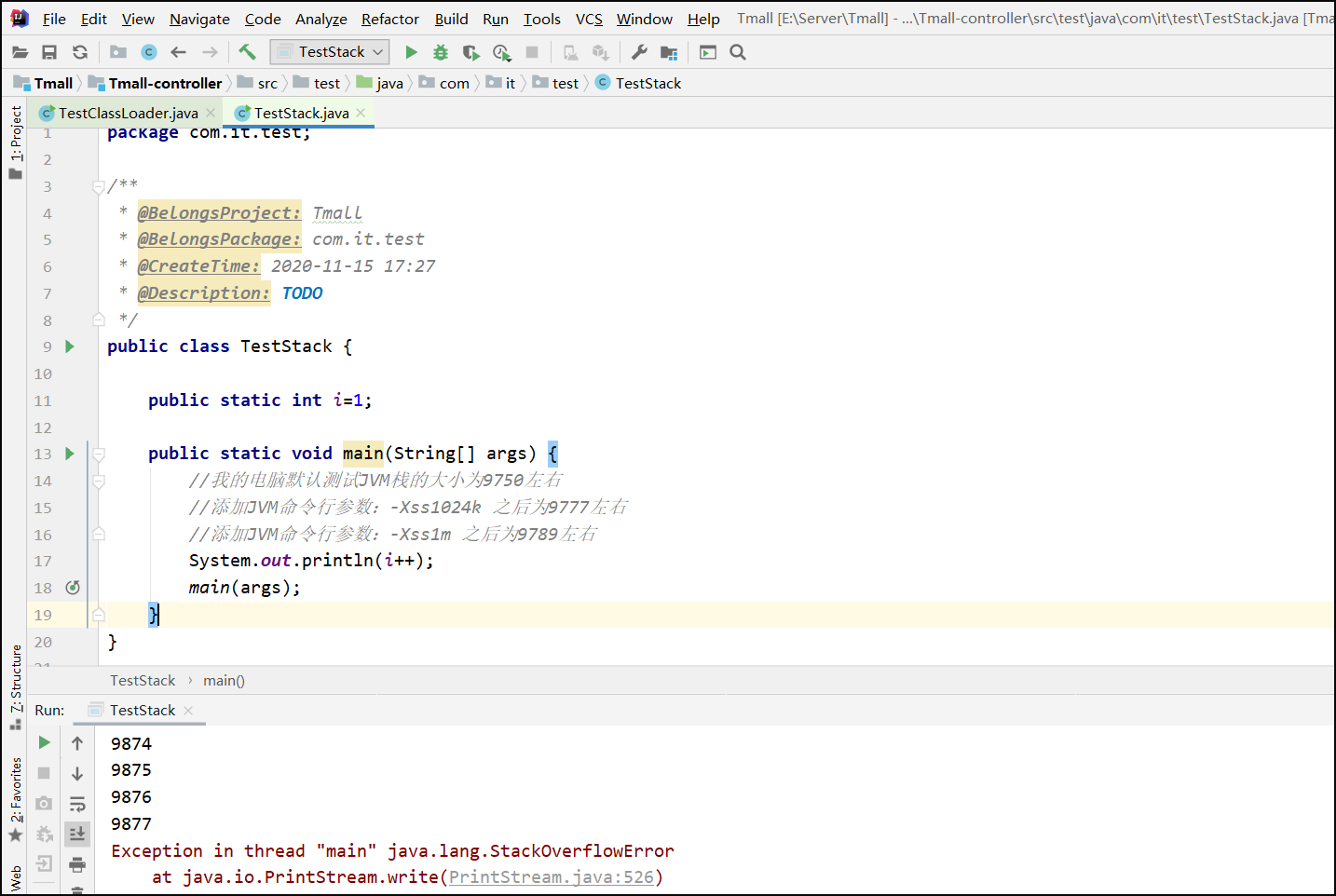
Task: Save all files with the floppy disk icon
Action: (49, 52)
